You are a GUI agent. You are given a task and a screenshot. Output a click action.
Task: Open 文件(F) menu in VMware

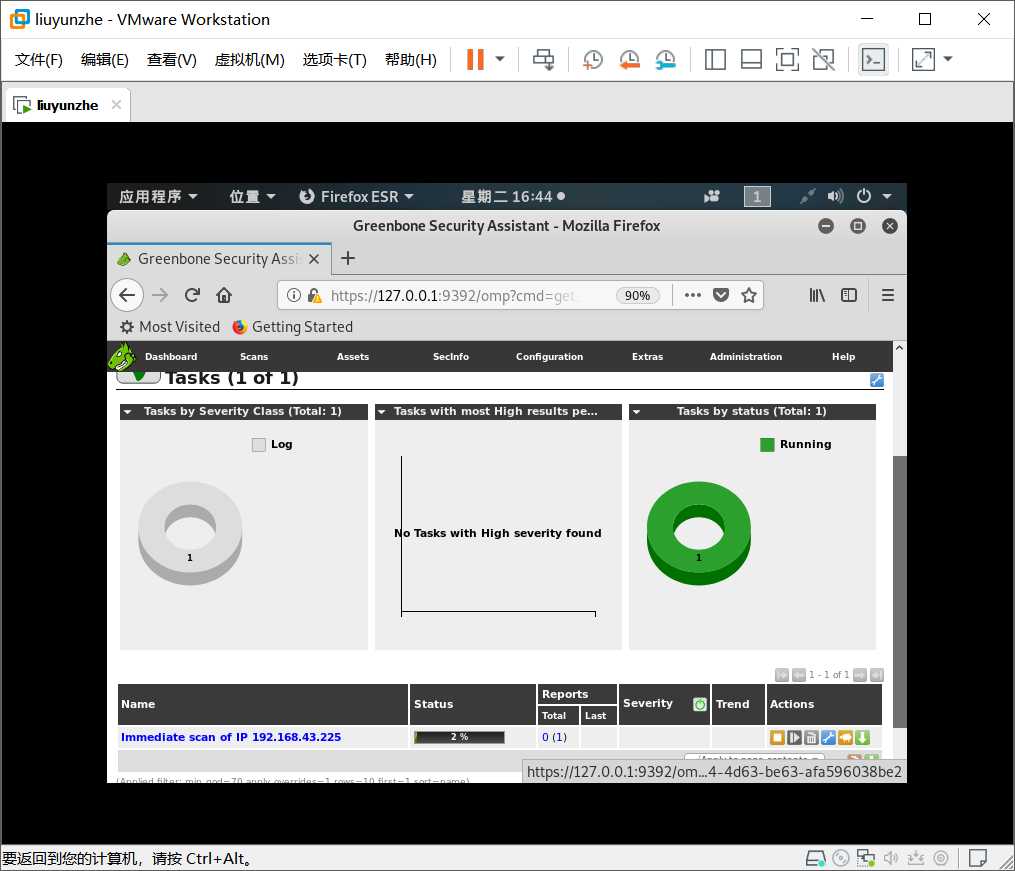tap(39, 60)
